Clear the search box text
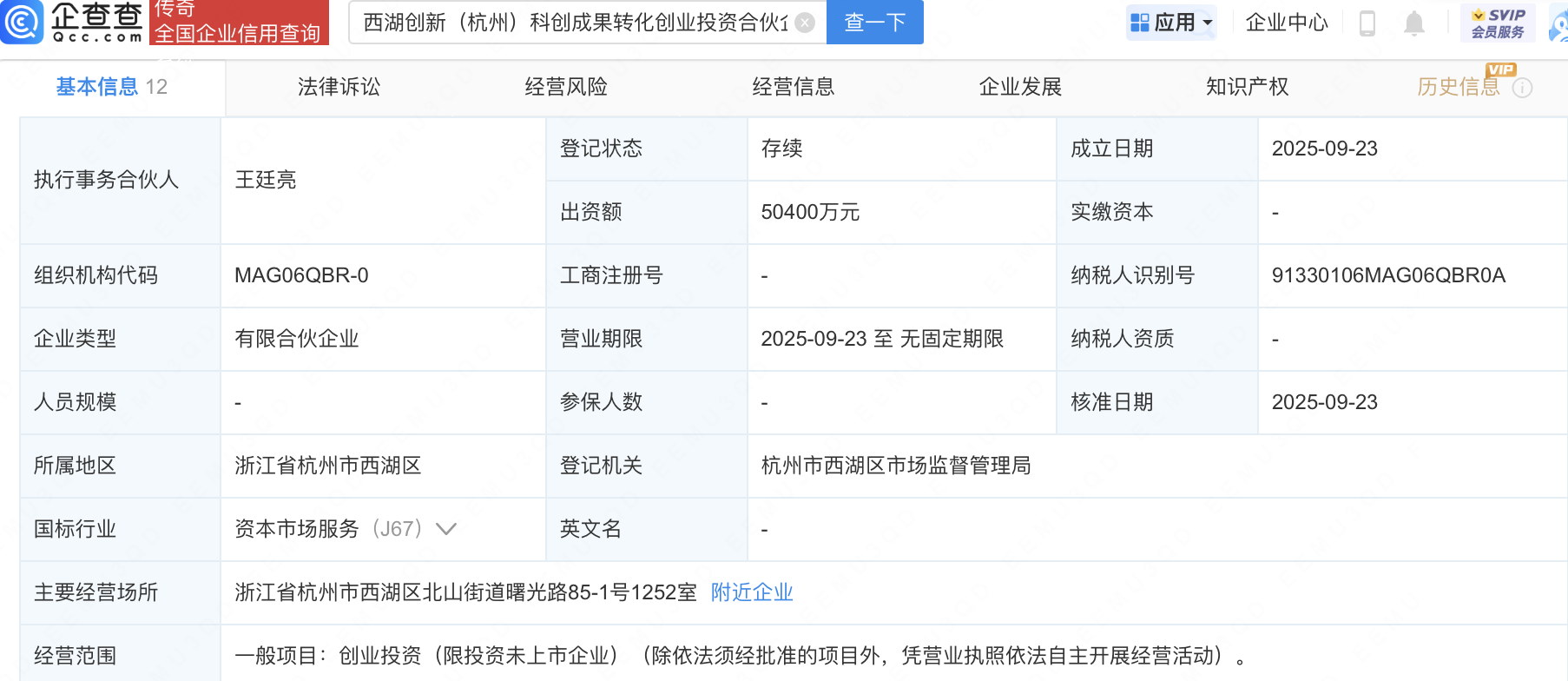The image size is (1568, 681). point(805,23)
